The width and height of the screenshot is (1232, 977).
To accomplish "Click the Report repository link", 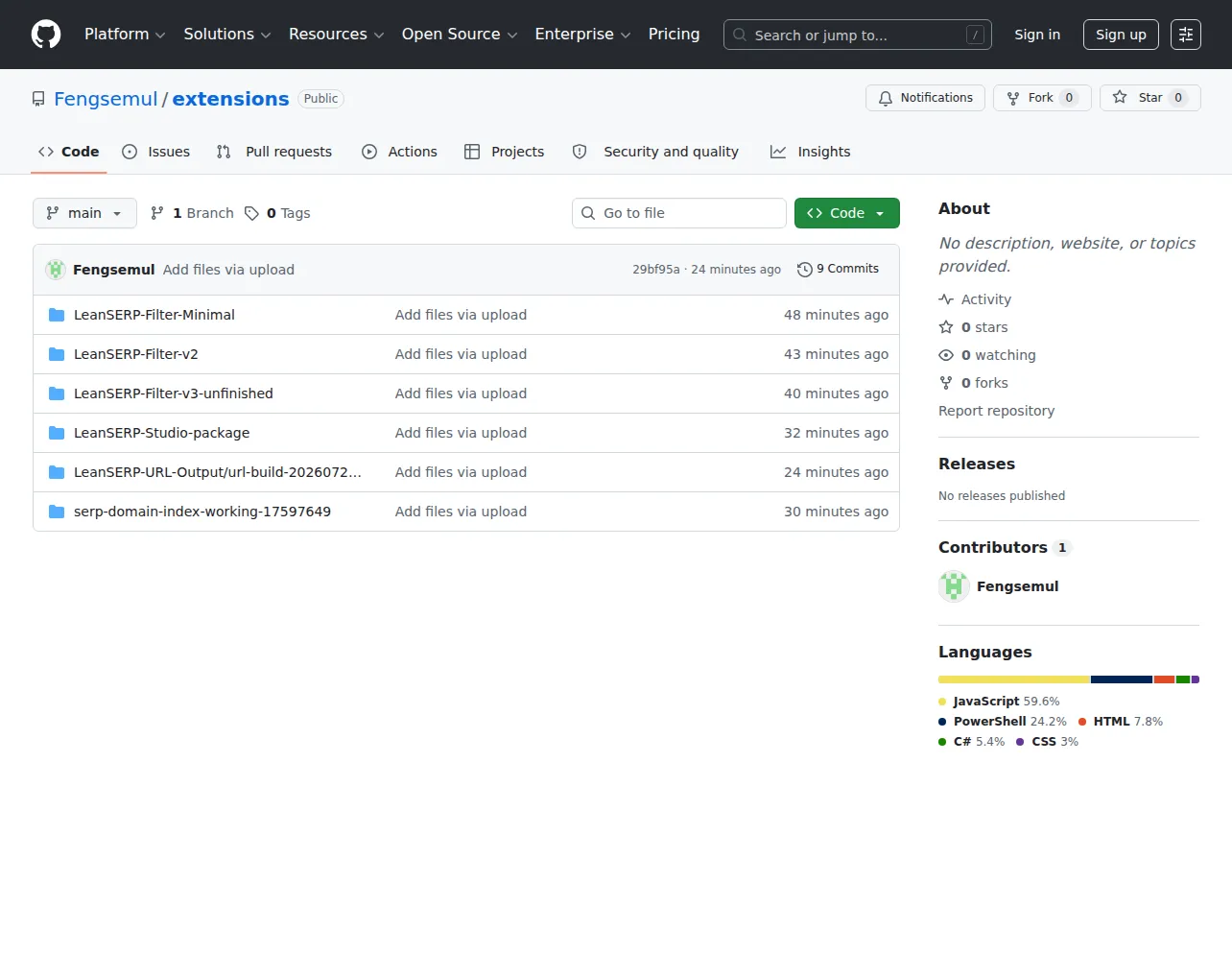I will (x=996, y=411).
